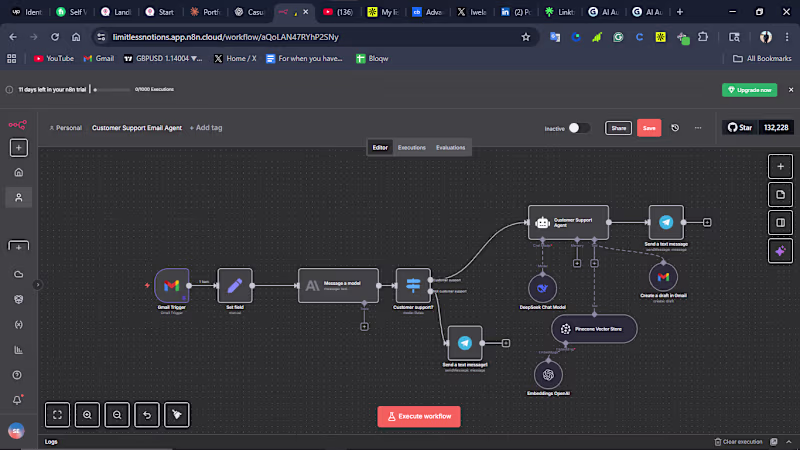Switch to the Executions tab
Viewport: 800px width, 450px height.
click(x=412, y=147)
